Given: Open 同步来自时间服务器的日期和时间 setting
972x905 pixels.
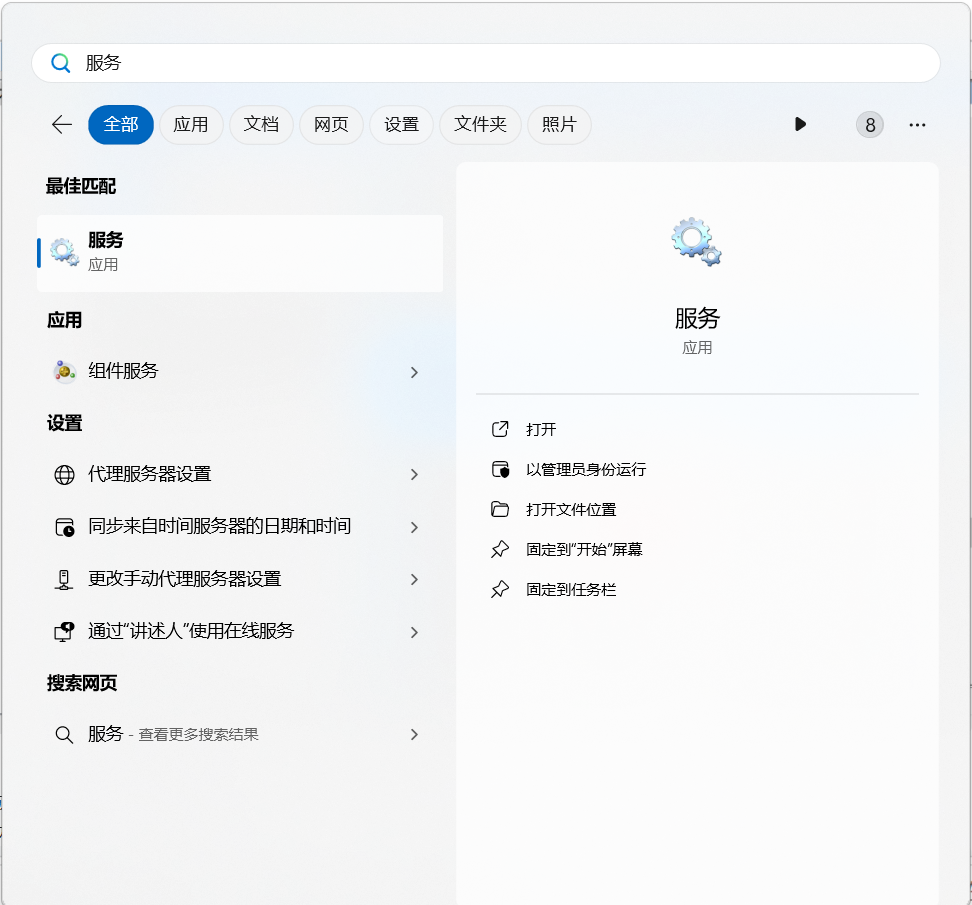Looking at the screenshot, I should 220,526.
